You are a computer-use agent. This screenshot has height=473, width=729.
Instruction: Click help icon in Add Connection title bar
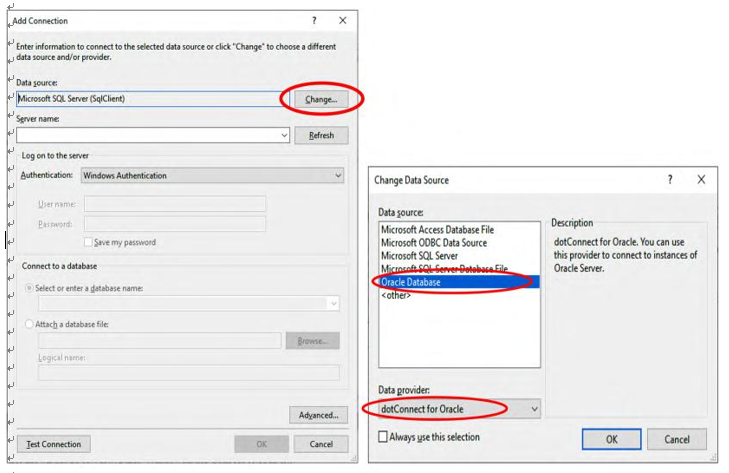point(314,20)
